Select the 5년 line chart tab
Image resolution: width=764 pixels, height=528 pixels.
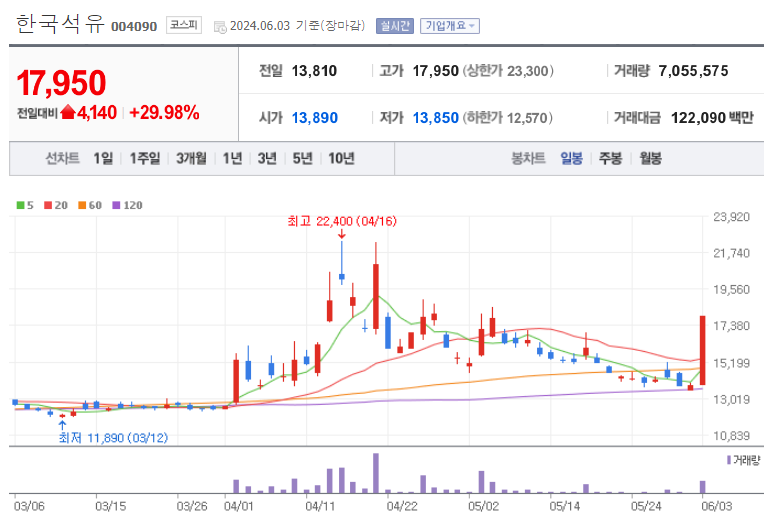pos(302,158)
